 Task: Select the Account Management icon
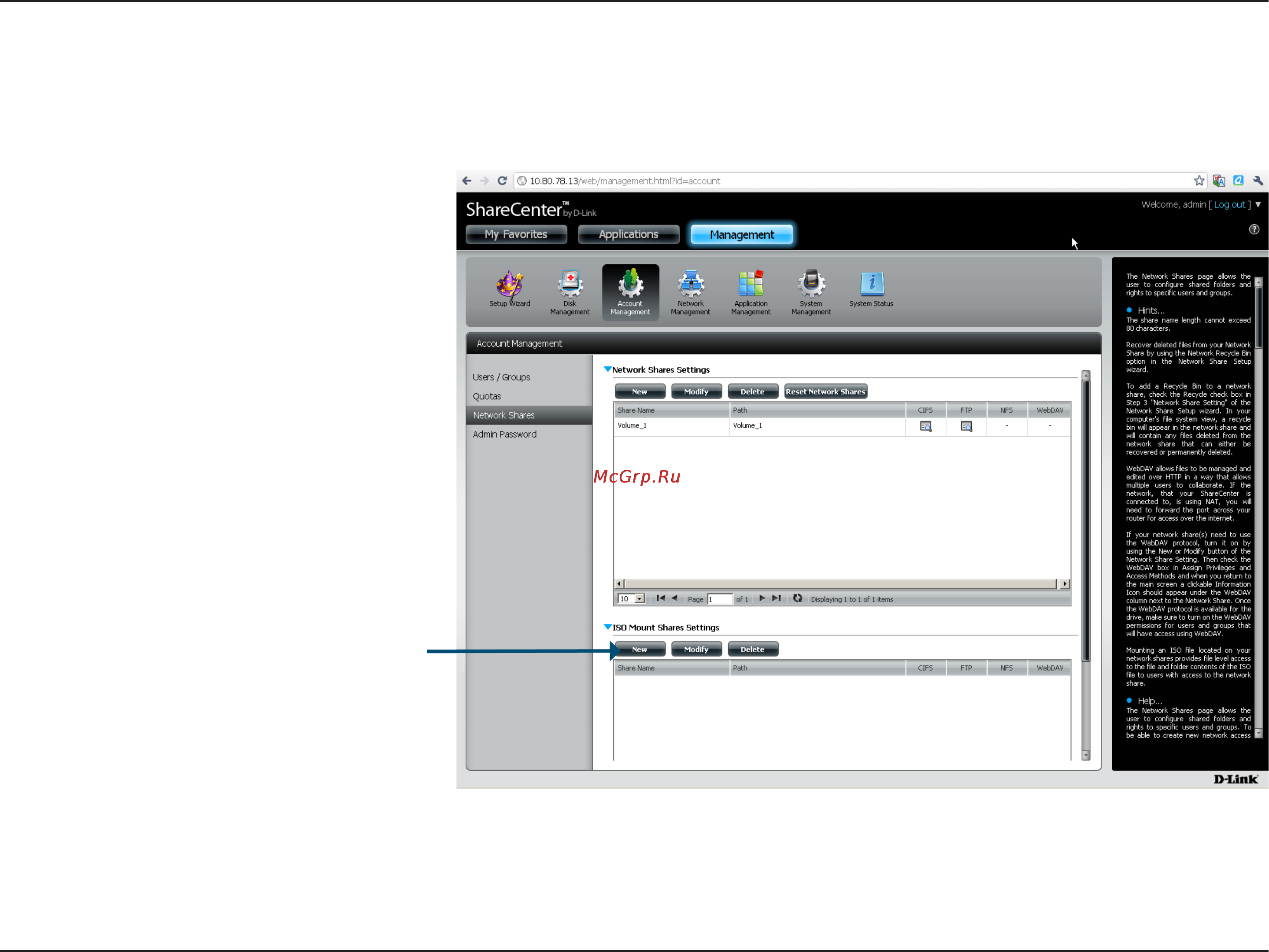coord(630,292)
